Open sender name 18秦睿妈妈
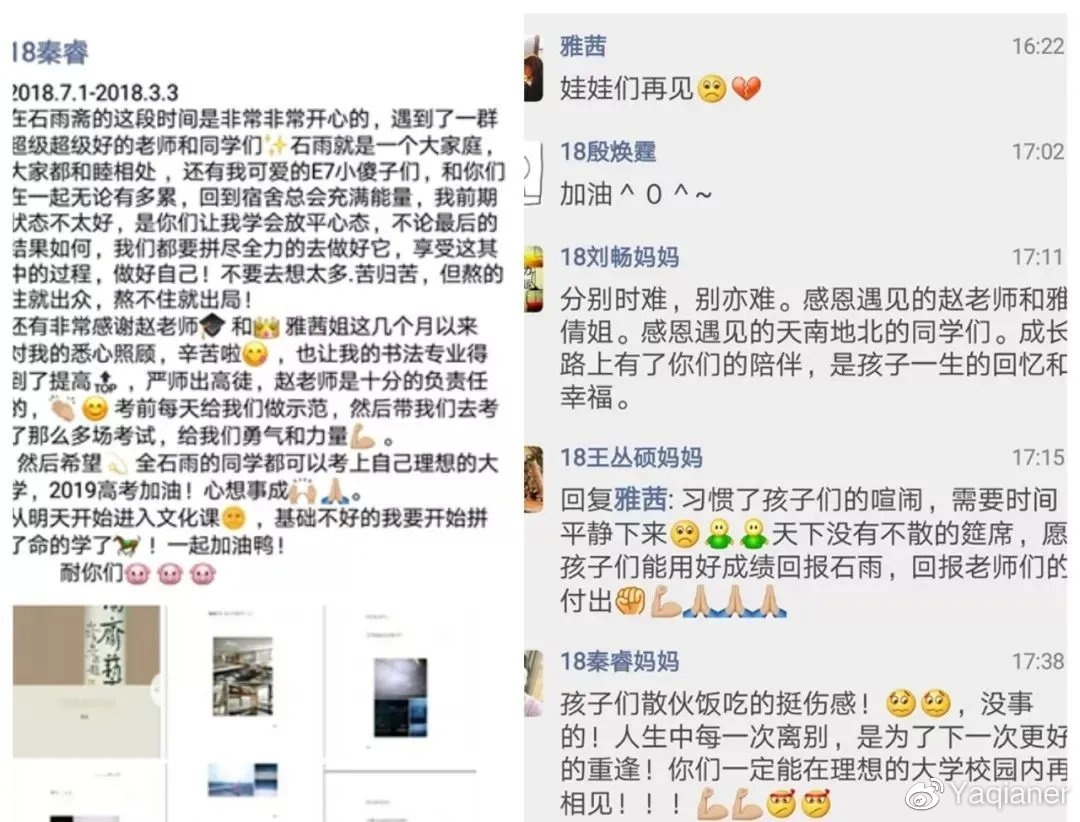 tap(619, 661)
